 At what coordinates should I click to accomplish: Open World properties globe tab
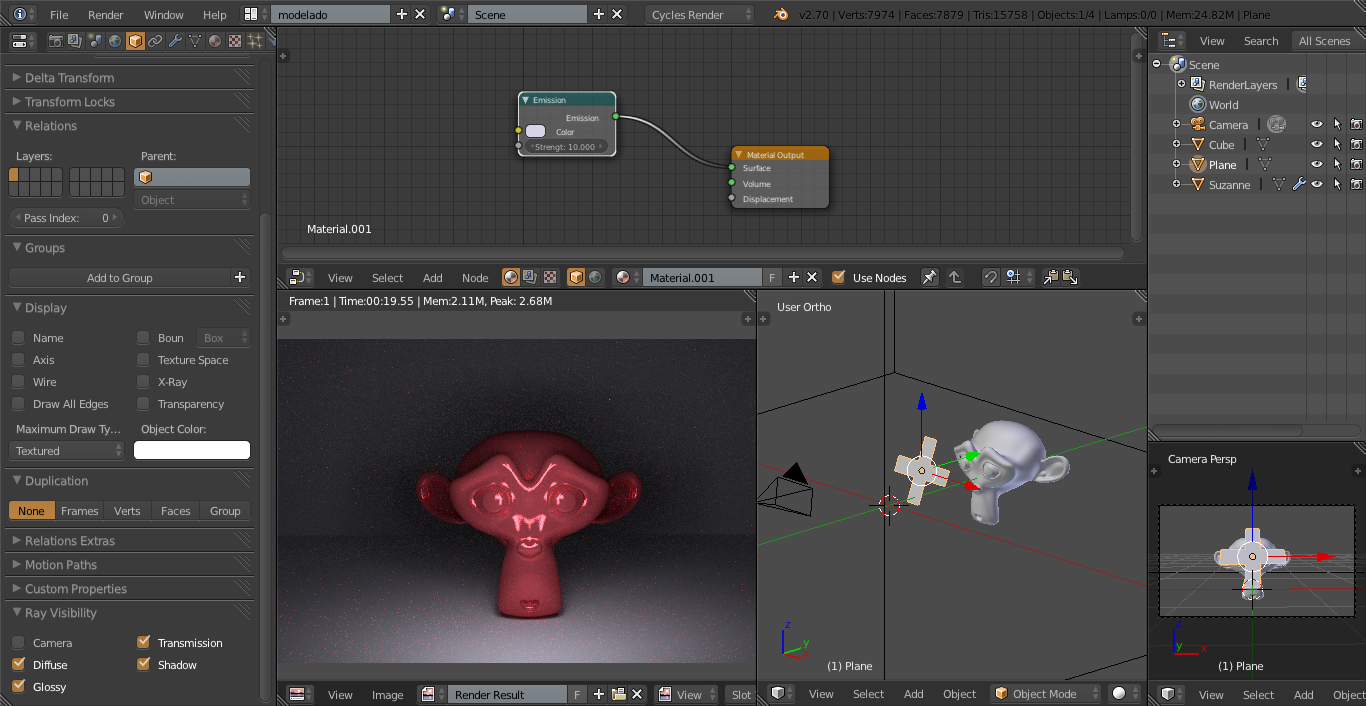click(x=115, y=41)
